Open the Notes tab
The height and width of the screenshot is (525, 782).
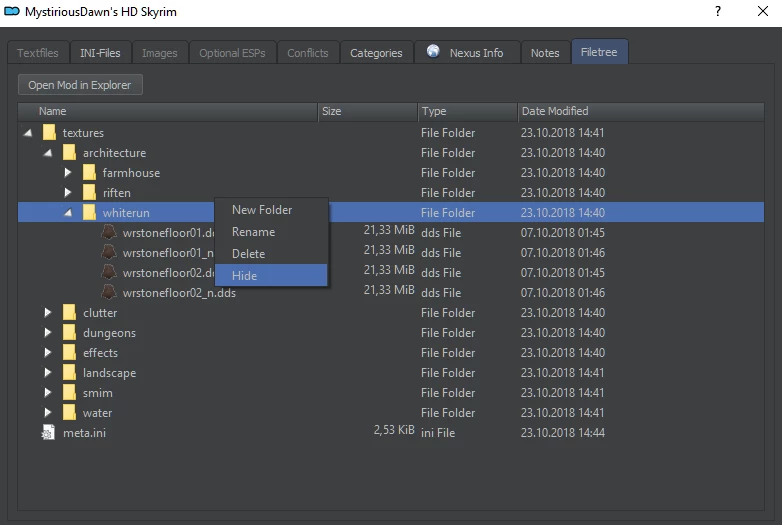pos(545,53)
